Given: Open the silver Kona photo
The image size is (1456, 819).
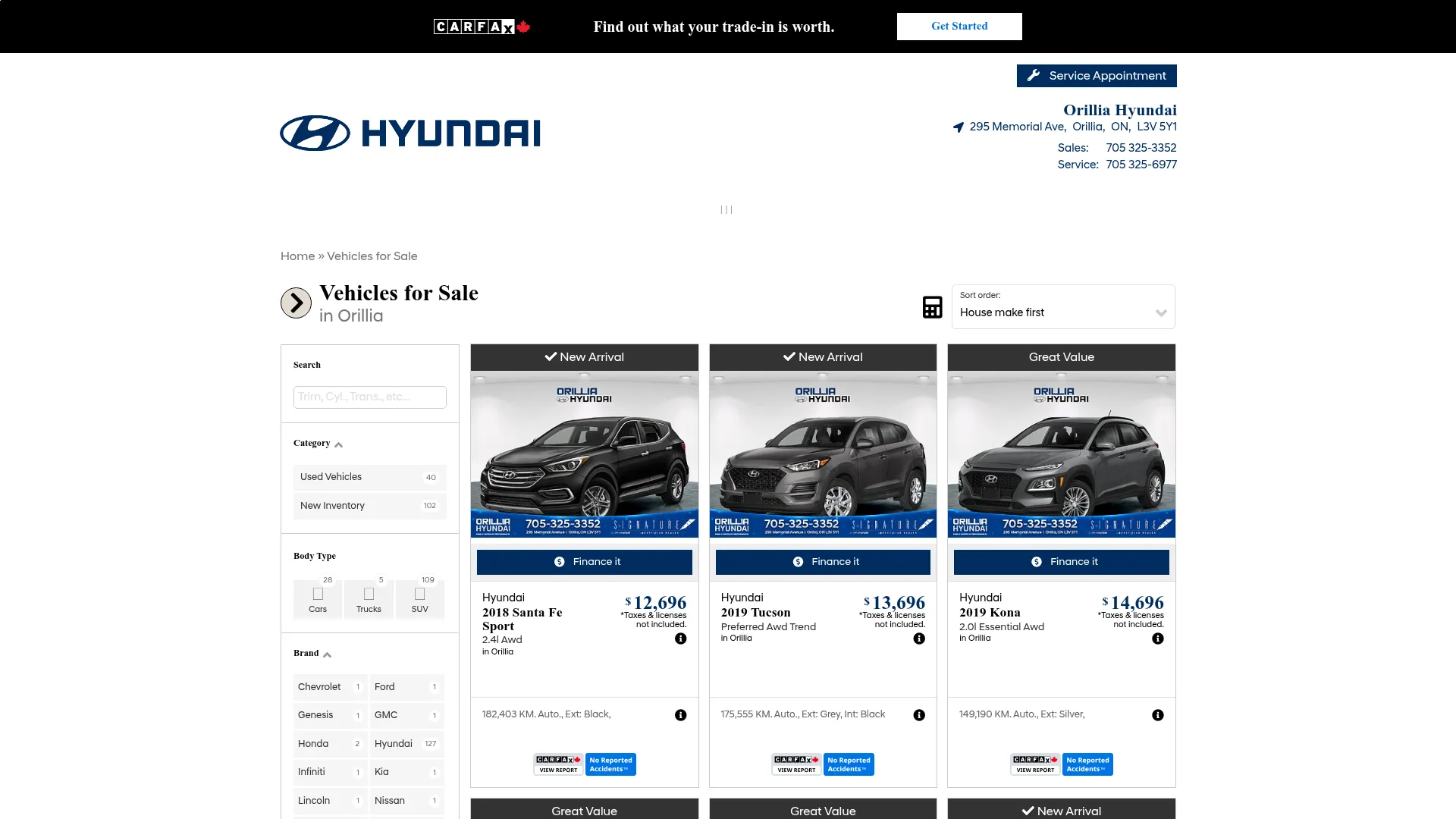Looking at the screenshot, I should click(x=1062, y=454).
